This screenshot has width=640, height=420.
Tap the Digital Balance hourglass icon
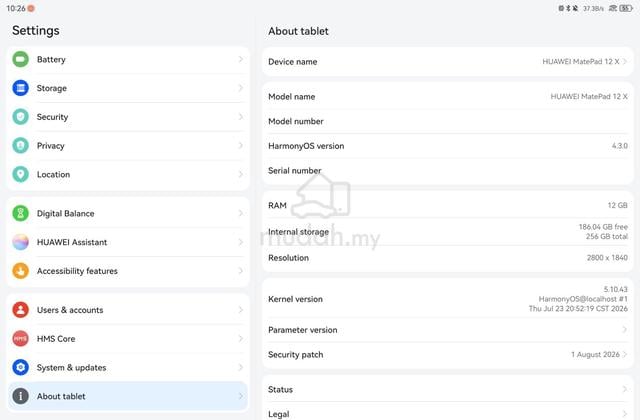pyautogui.click(x=20, y=213)
